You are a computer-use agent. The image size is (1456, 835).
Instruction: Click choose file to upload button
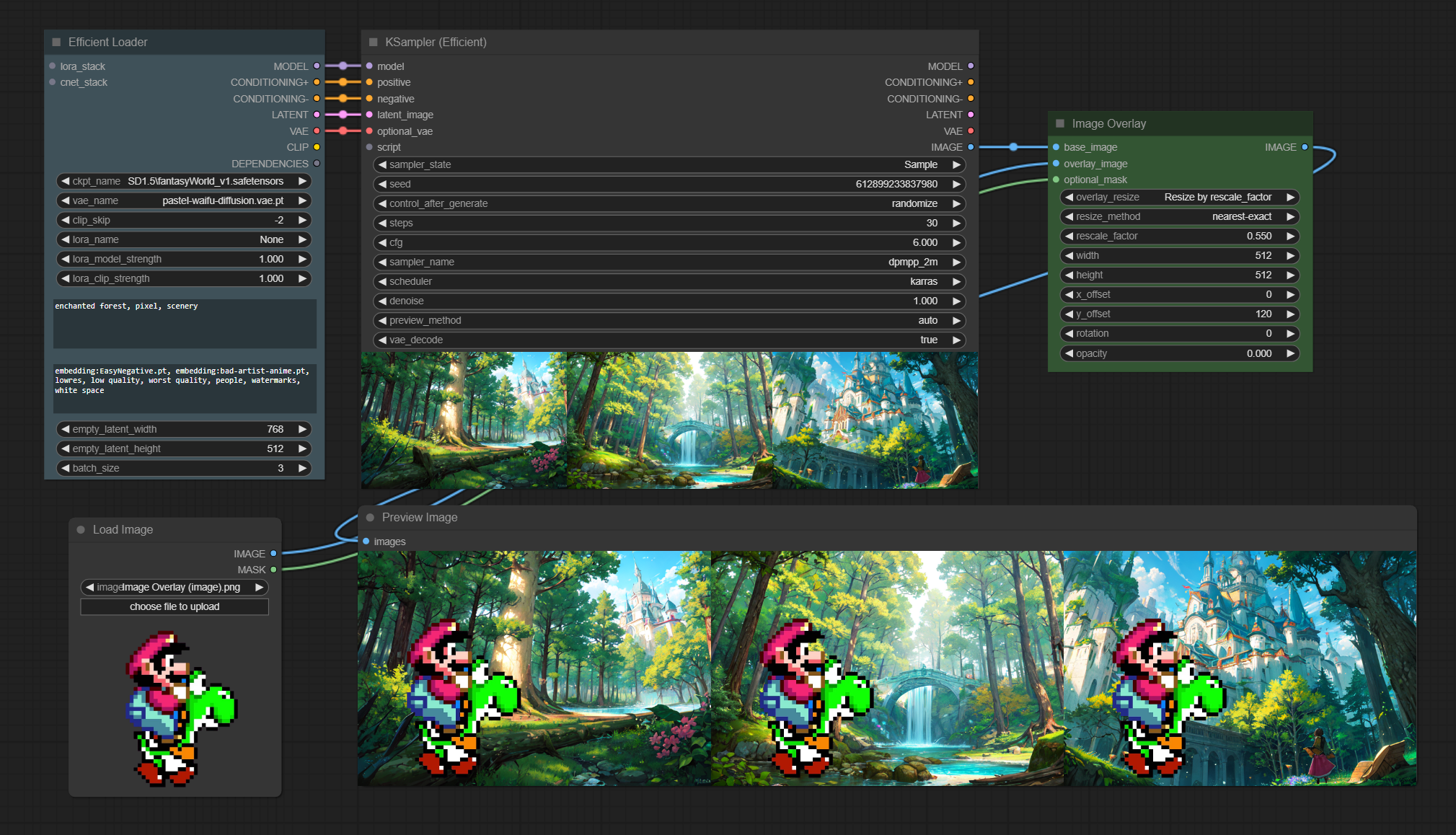click(x=175, y=607)
